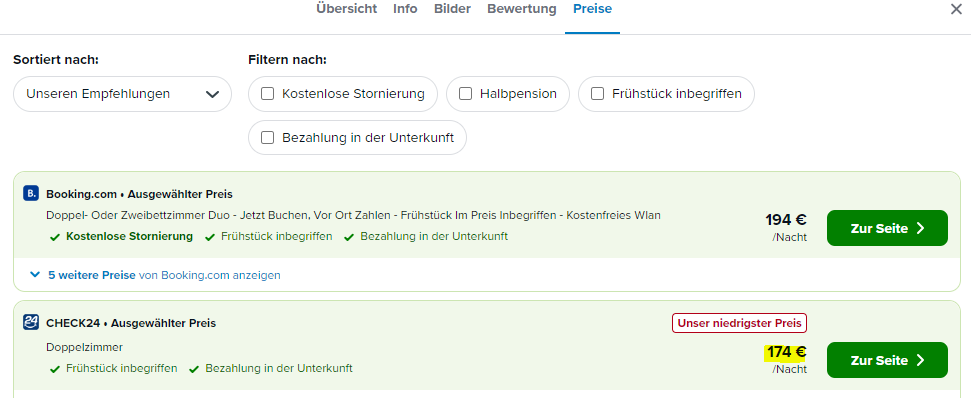Enable the Kostenlose Stornierung filter checkbox

click(x=268, y=94)
